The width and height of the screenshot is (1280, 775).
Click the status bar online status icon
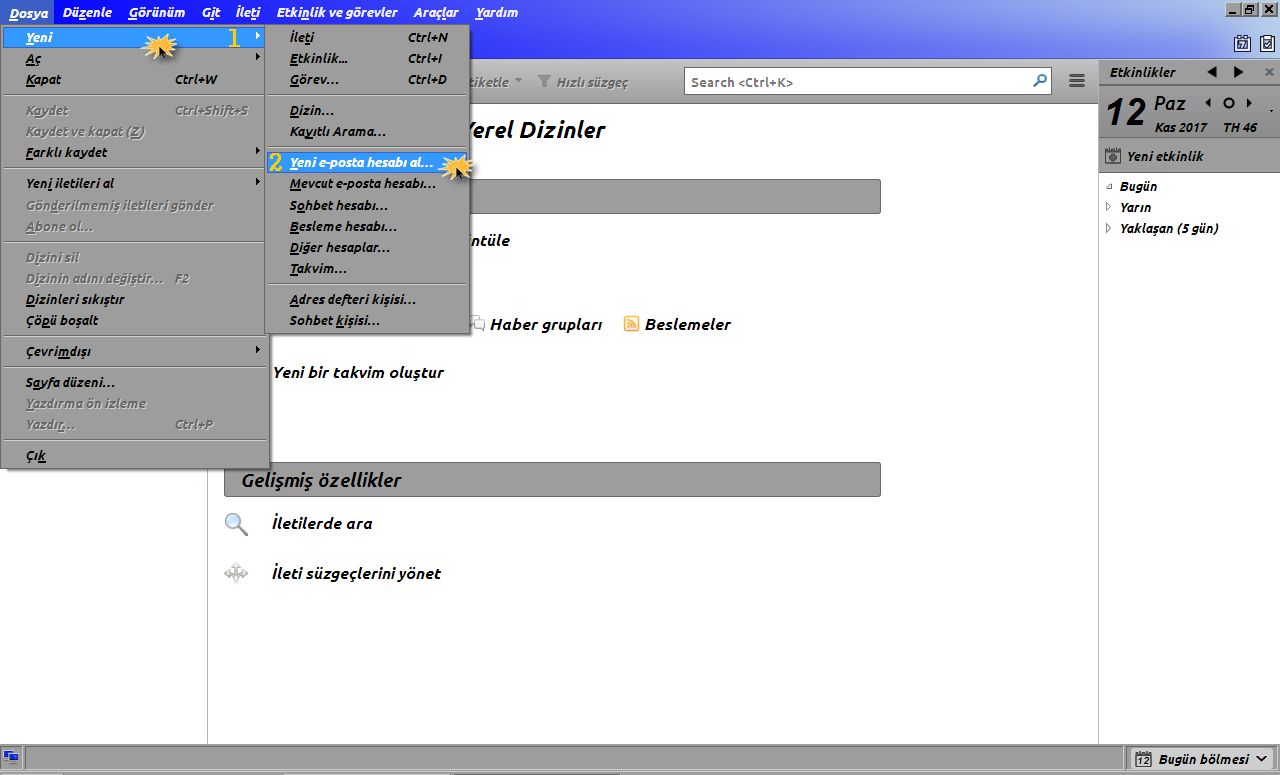click(11, 758)
